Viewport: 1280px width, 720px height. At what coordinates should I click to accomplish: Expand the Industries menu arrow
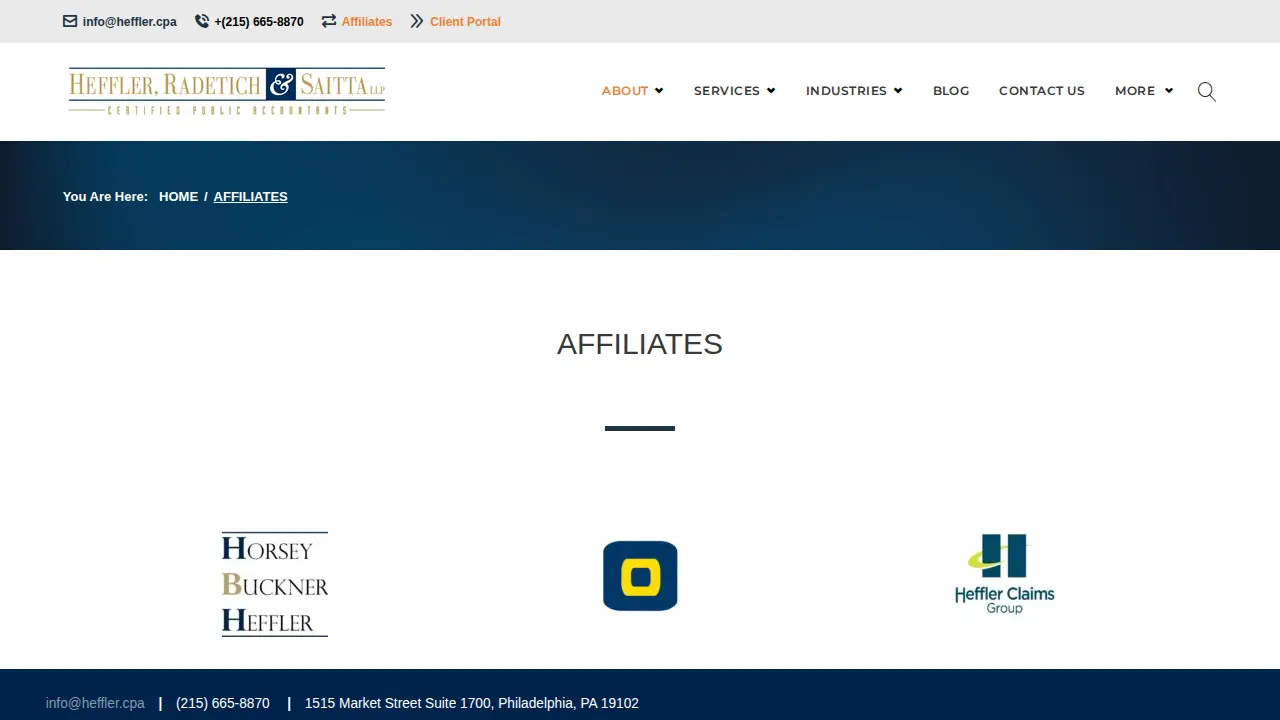pos(898,91)
